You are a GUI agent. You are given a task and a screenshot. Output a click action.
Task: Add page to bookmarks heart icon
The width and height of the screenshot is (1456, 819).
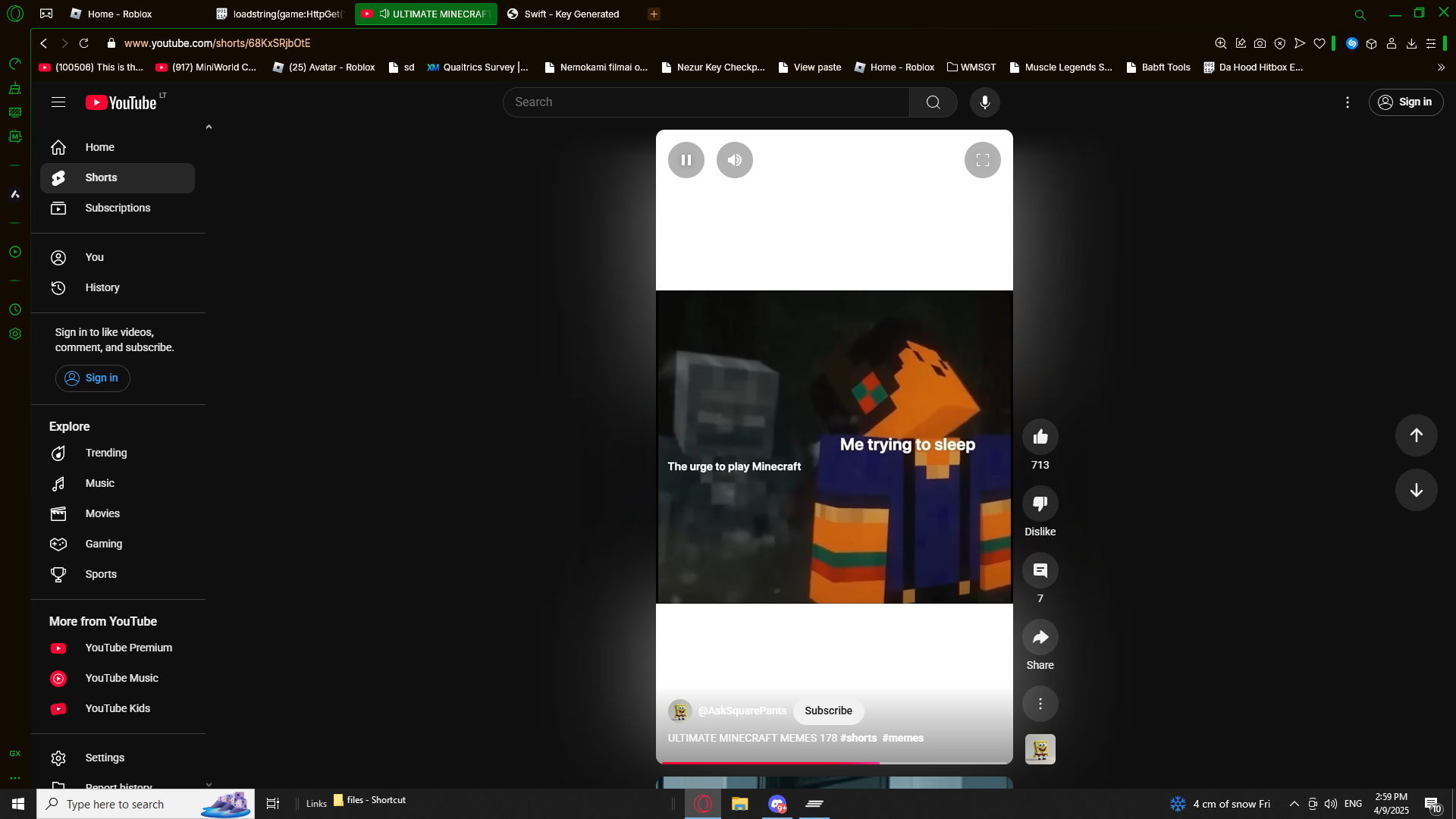pyautogui.click(x=1319, y=43)
